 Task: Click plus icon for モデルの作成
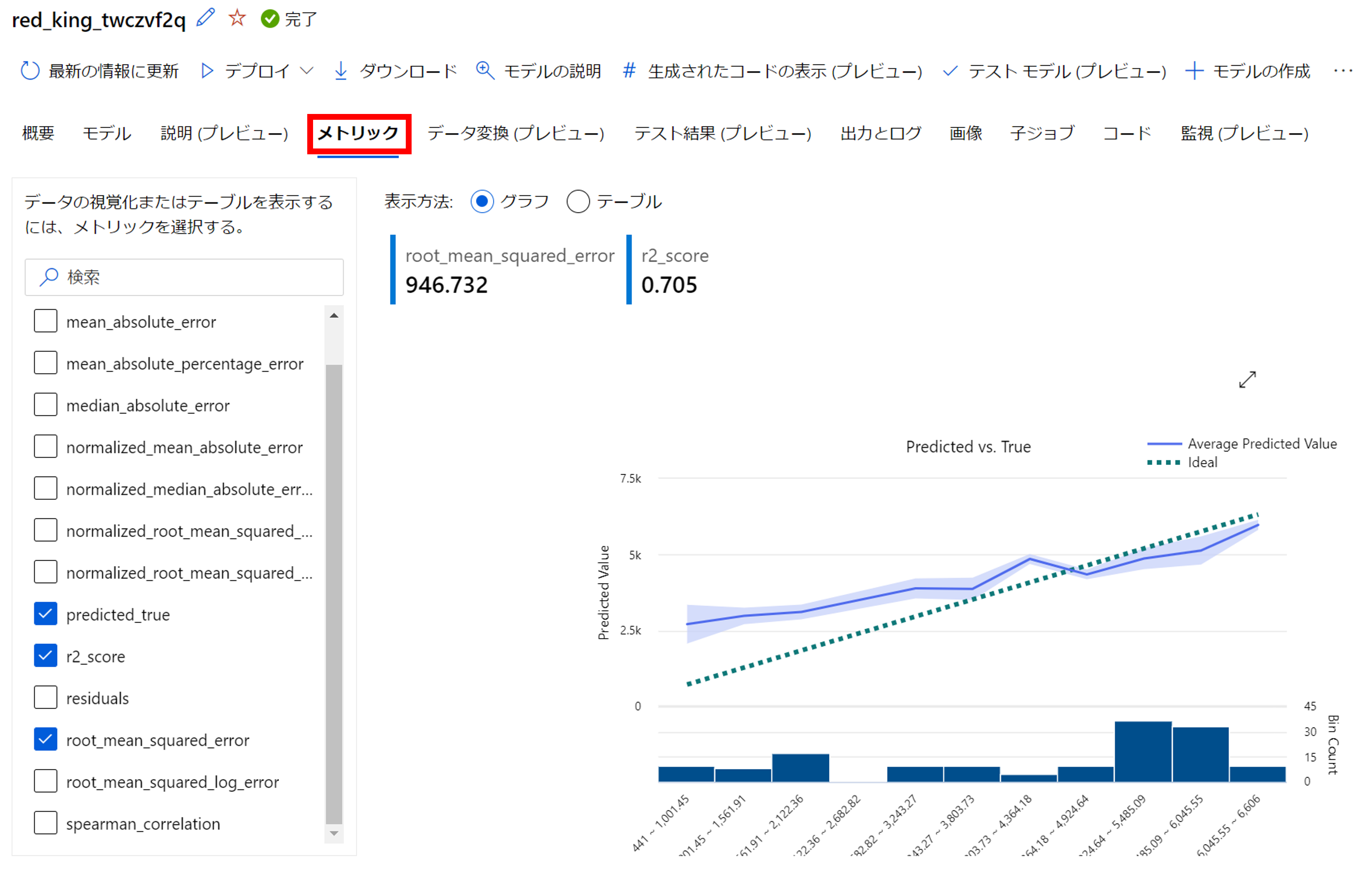pyautogui.click(x=1194, y=71)
